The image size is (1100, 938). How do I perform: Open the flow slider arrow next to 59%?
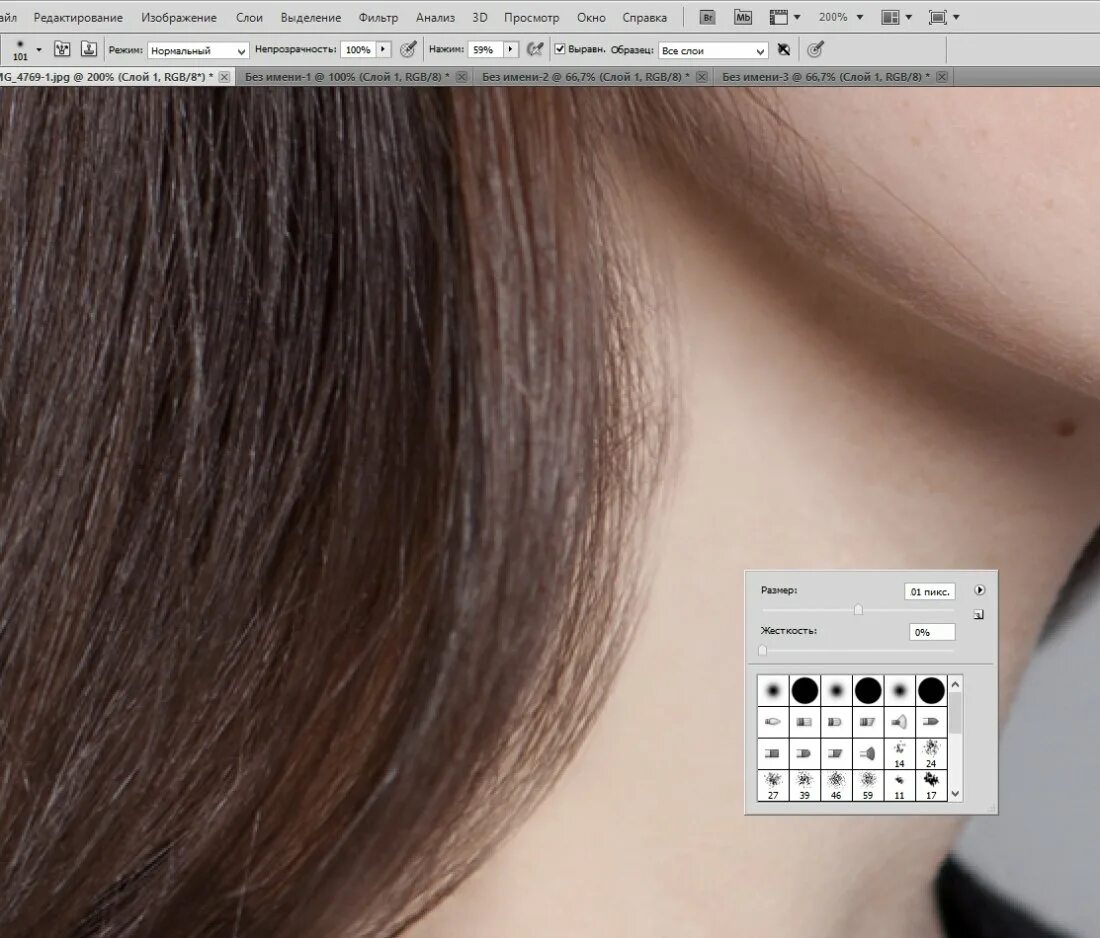point(511,50)
